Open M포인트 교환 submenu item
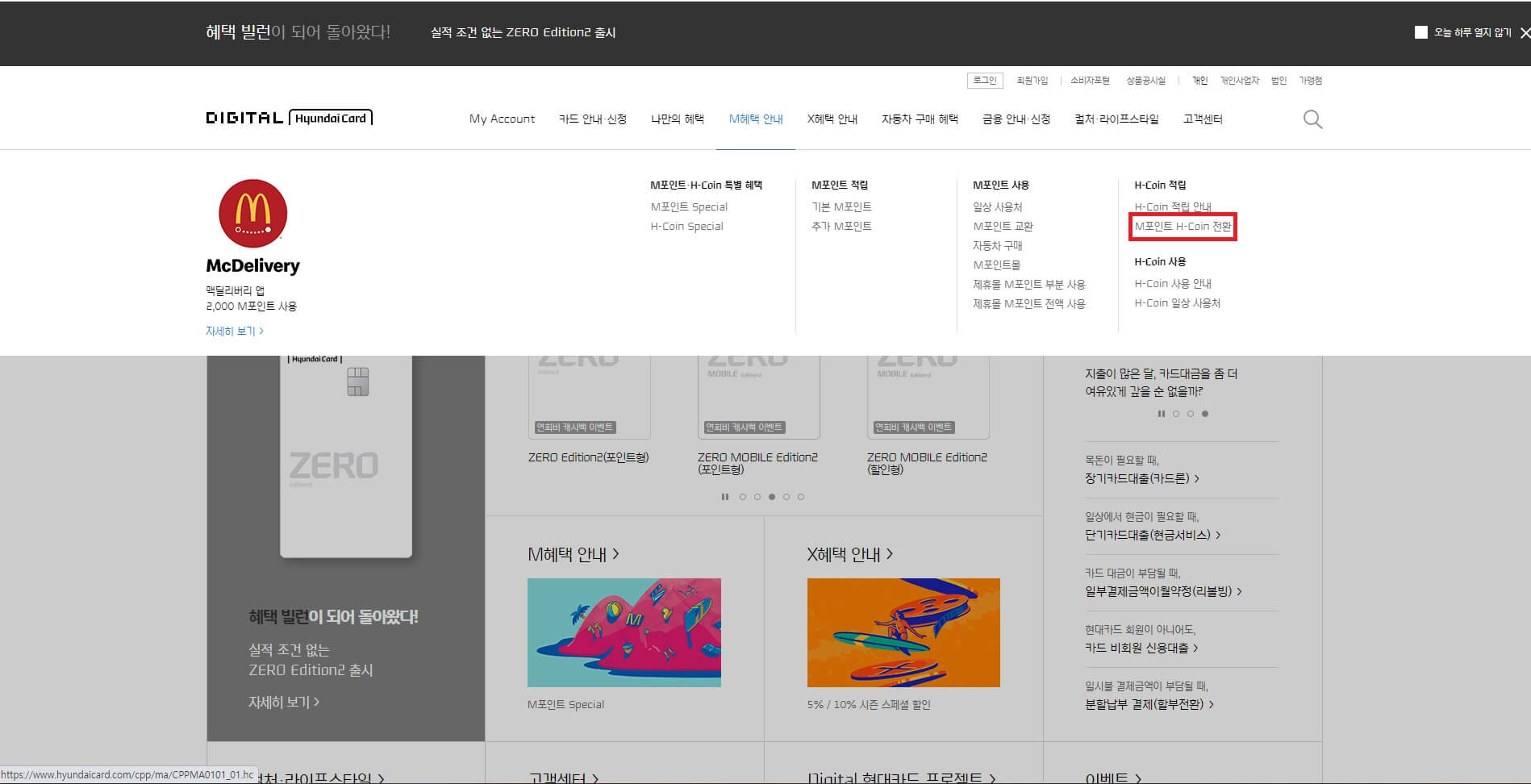1531x784 pixels. [x=1003, y=226]
